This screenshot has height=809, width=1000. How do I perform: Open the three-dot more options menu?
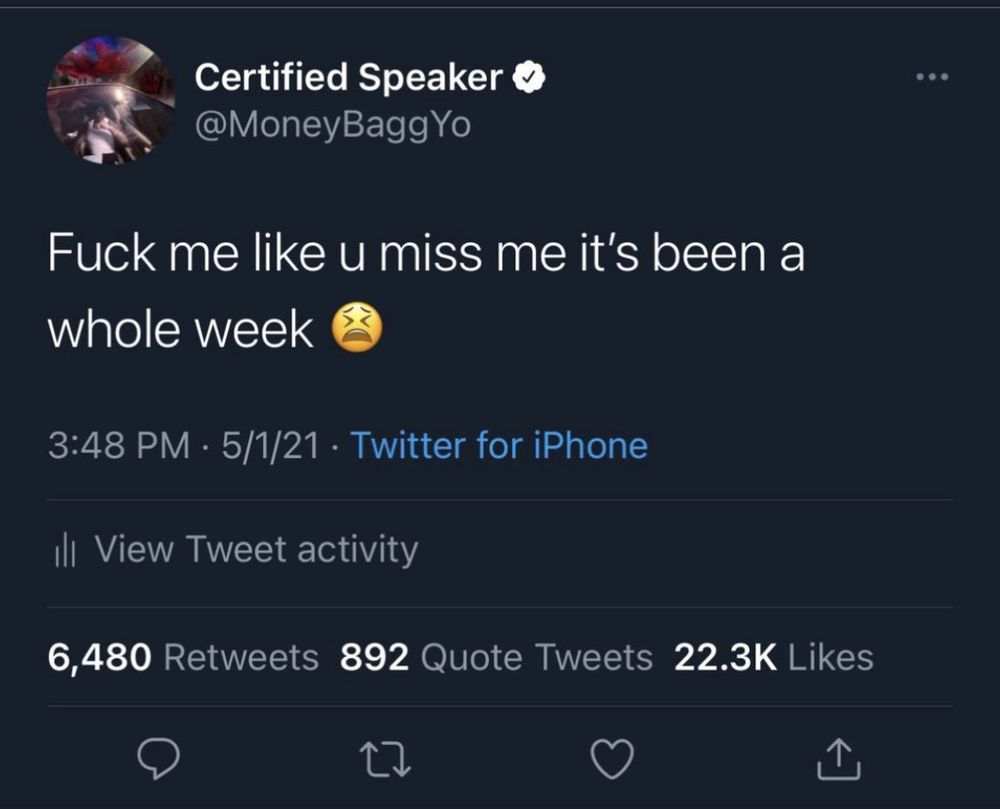pyautogui.click(x=932, y=77)
